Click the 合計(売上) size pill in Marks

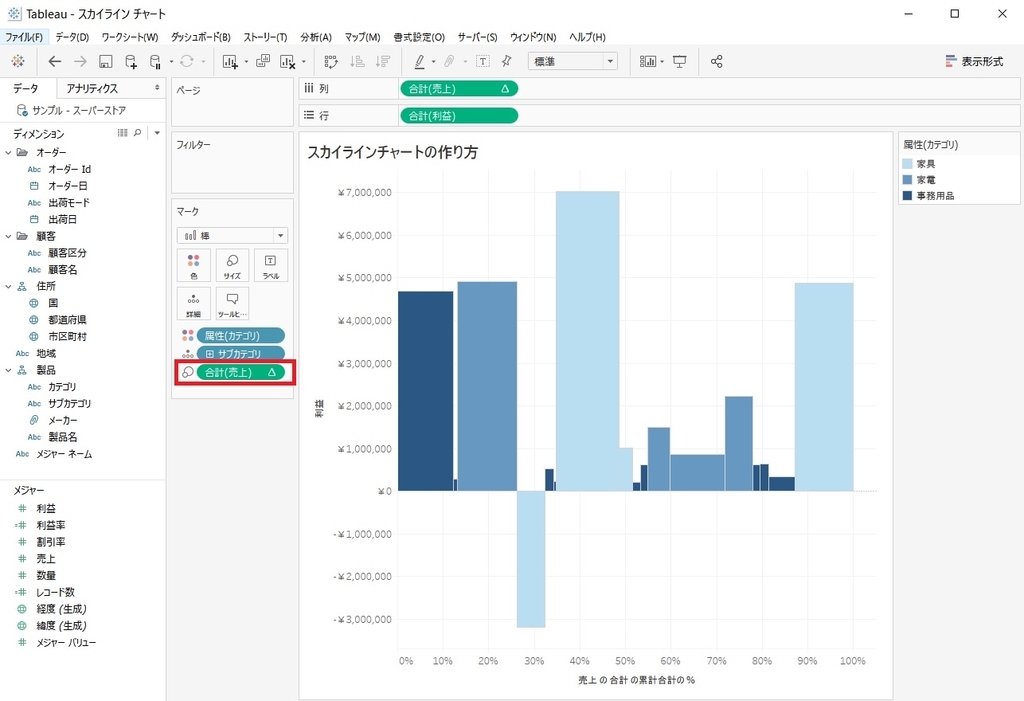coord(240,372)
